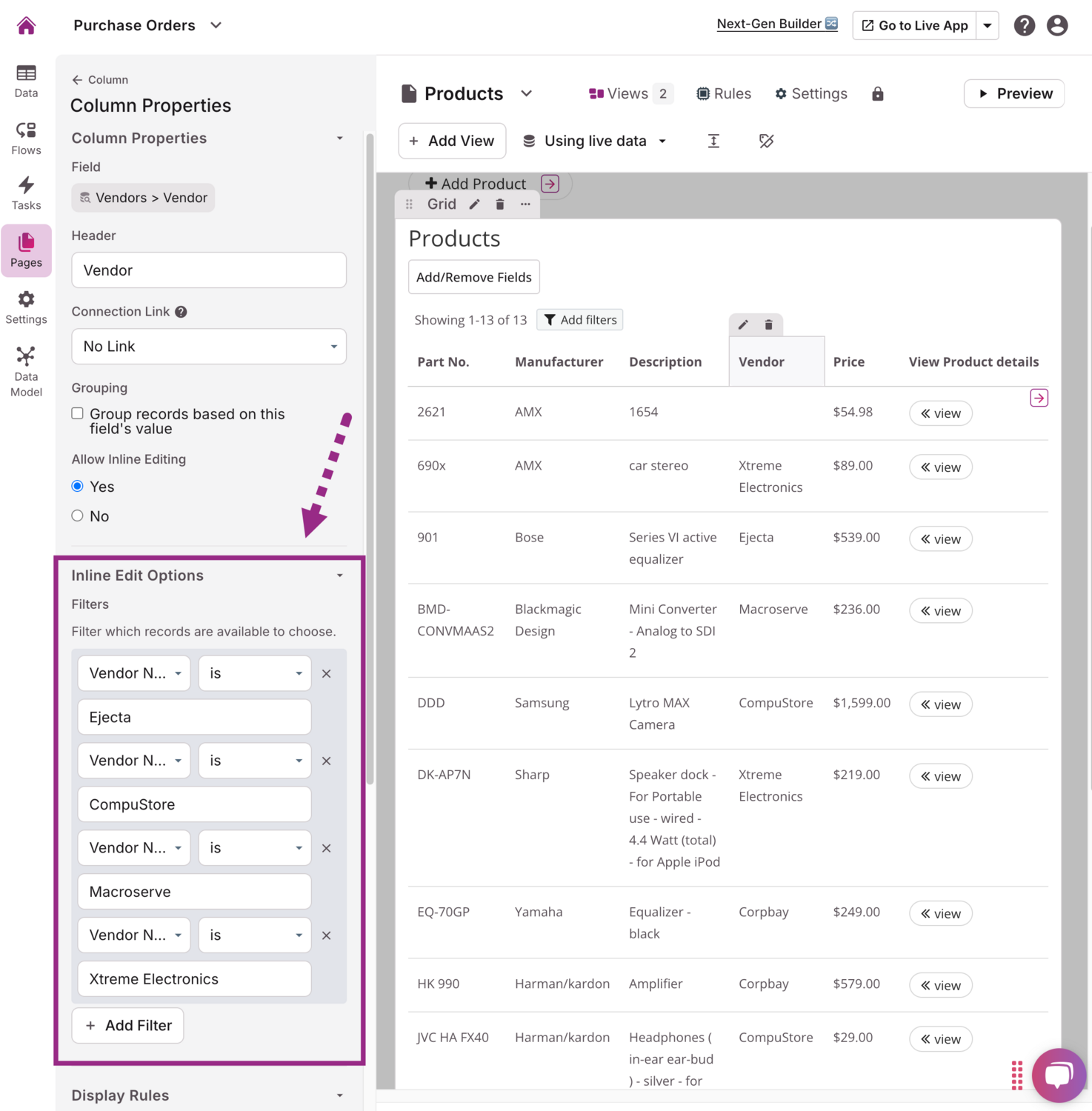1092x1111 pixels.
Task: Open the Rules tab
Action: 724,94
